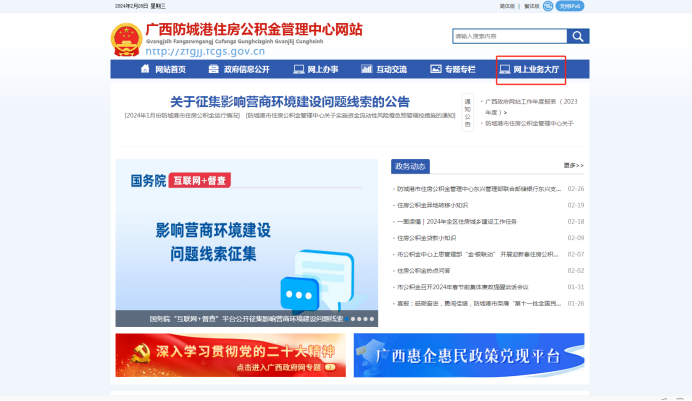Viewport: 692px width, 401px height.
Task: Click 更多>> beside 政务动态
Action: point(573,165)
